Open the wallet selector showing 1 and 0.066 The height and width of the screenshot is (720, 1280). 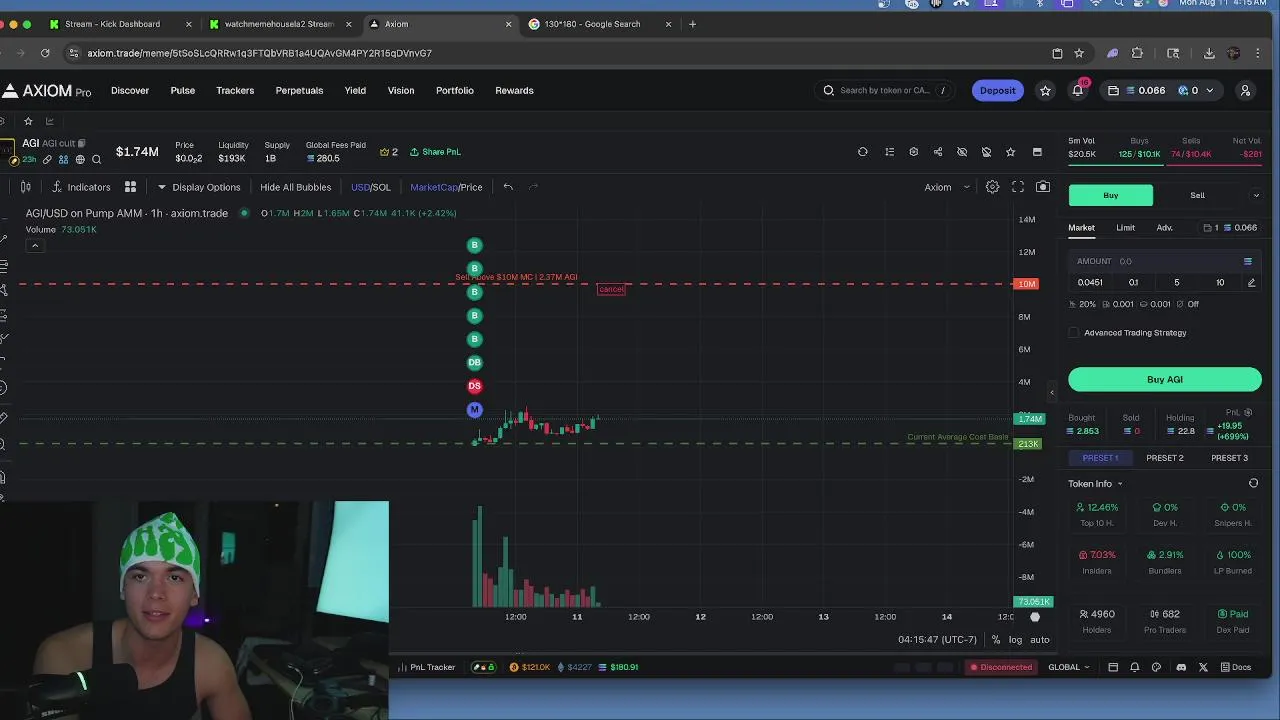[x=1229, y=228]
